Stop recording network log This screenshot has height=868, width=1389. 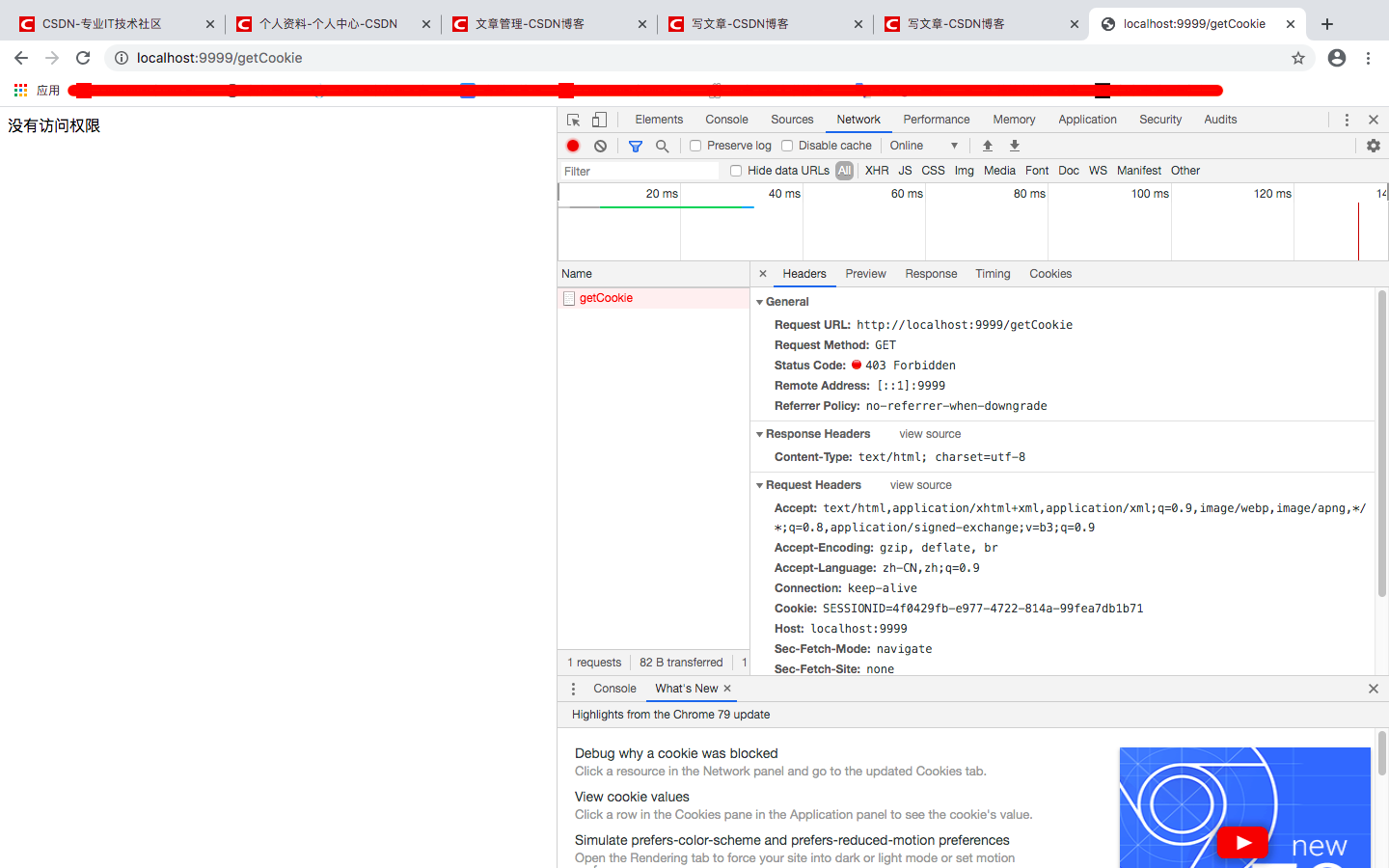(573, 146)
